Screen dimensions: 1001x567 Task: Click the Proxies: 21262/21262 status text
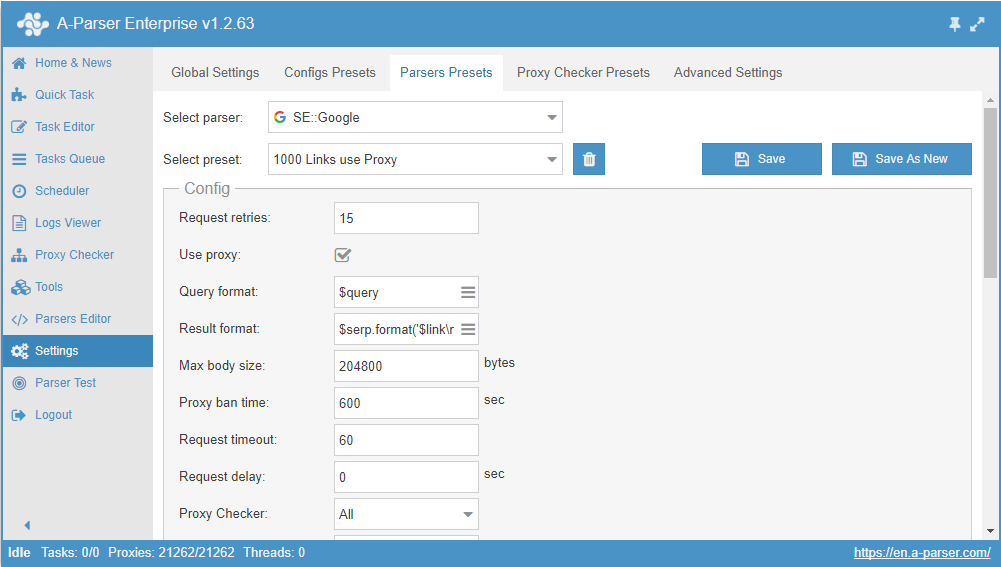[171, 552]
